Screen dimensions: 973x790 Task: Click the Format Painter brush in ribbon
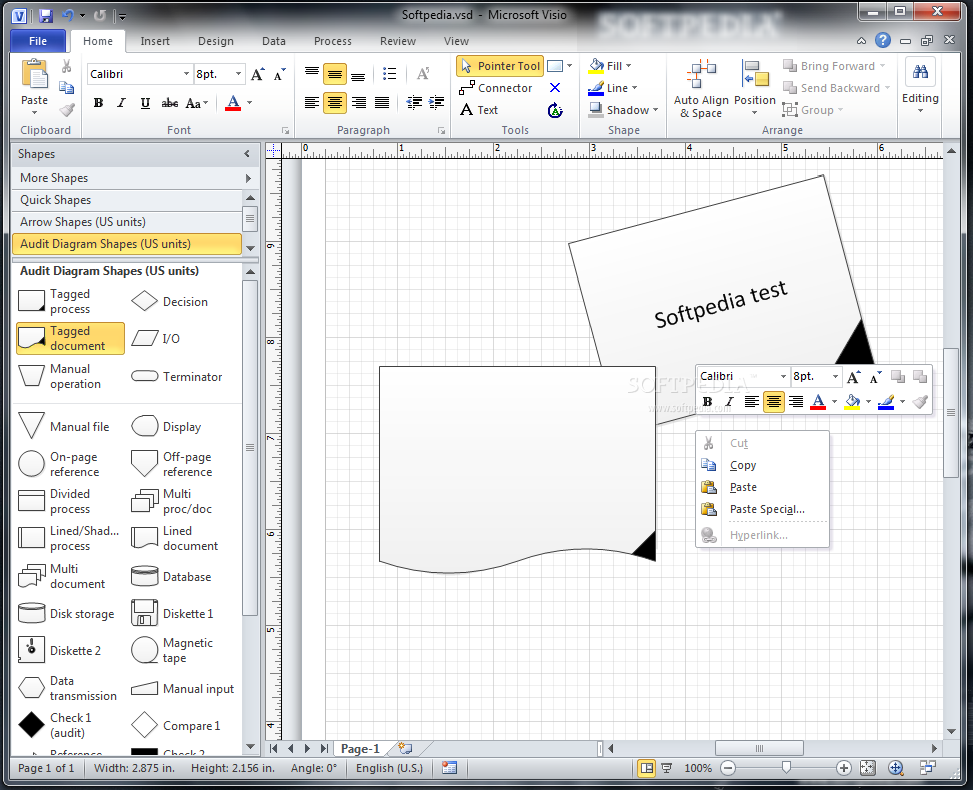point(67,110)
